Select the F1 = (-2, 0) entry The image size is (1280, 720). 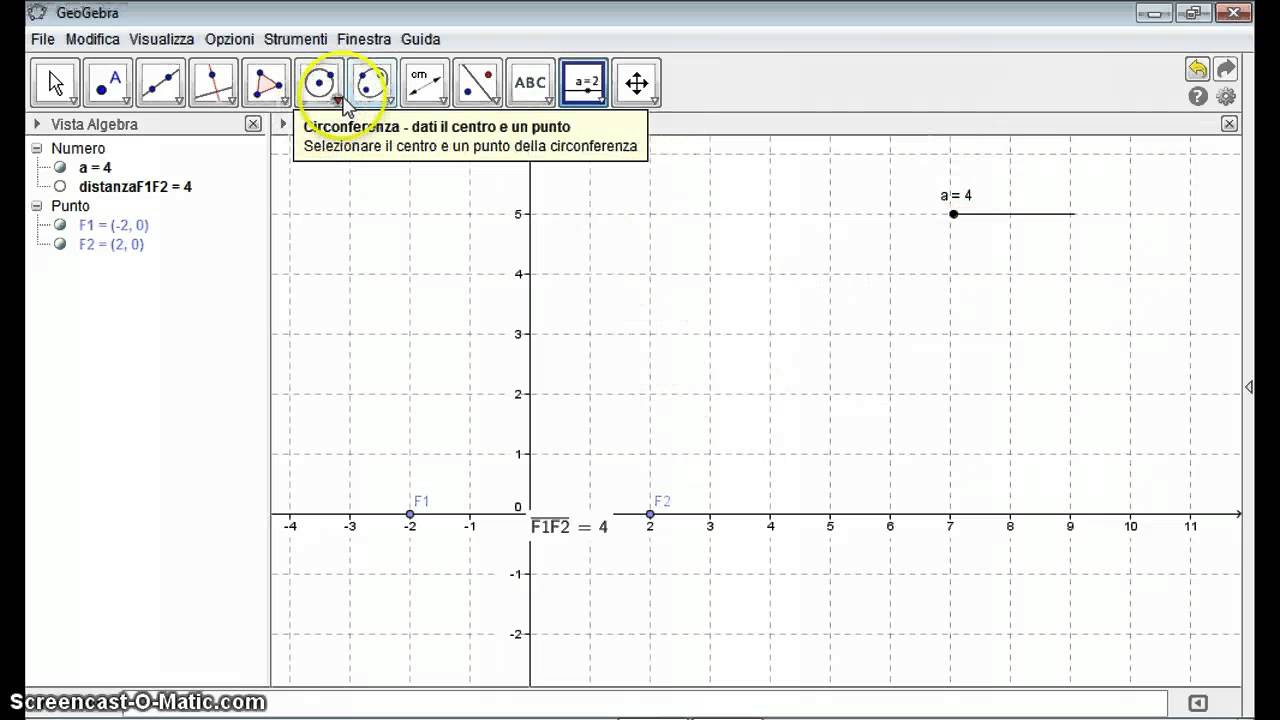click(x=113, y=226)
